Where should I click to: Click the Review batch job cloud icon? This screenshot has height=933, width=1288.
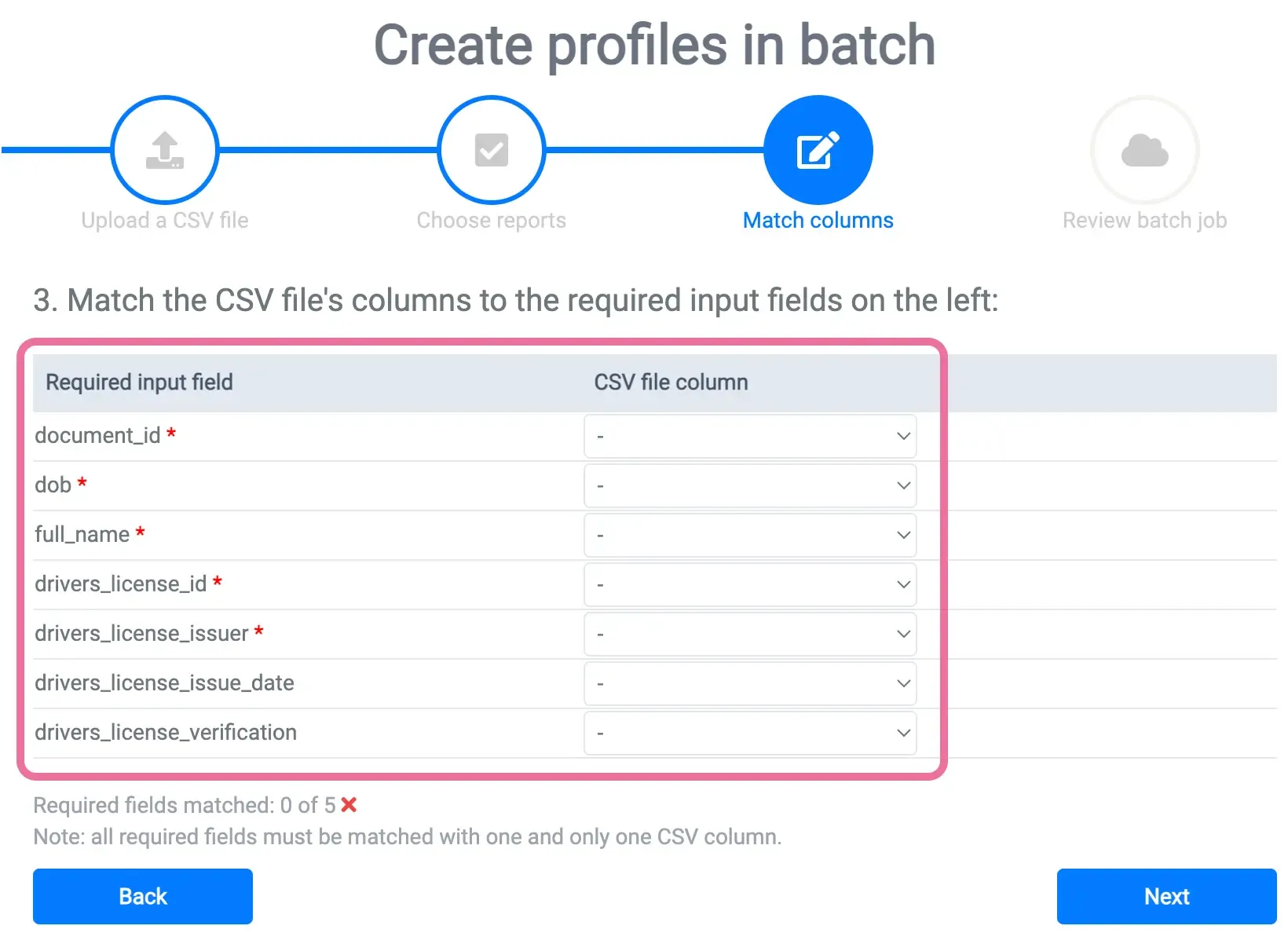[1145, 149]
